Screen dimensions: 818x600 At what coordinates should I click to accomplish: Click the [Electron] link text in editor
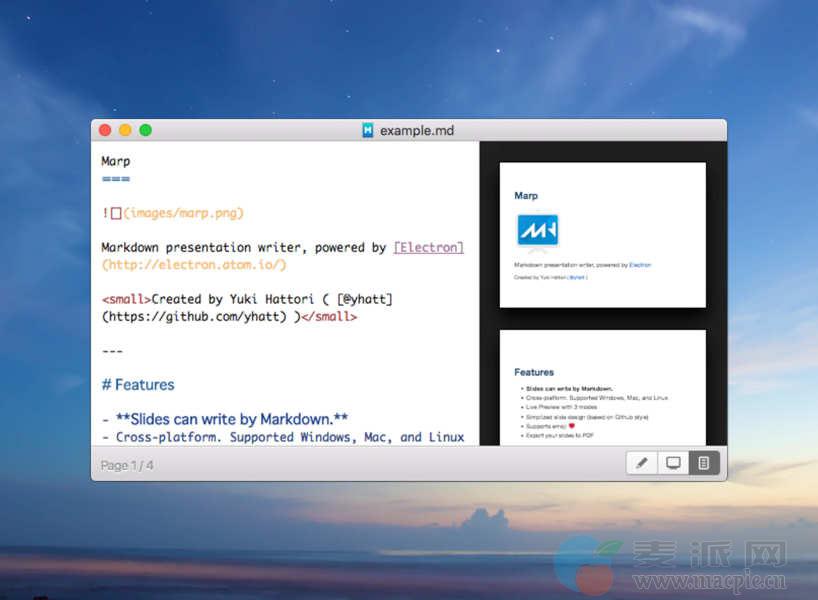click(428, 247)
